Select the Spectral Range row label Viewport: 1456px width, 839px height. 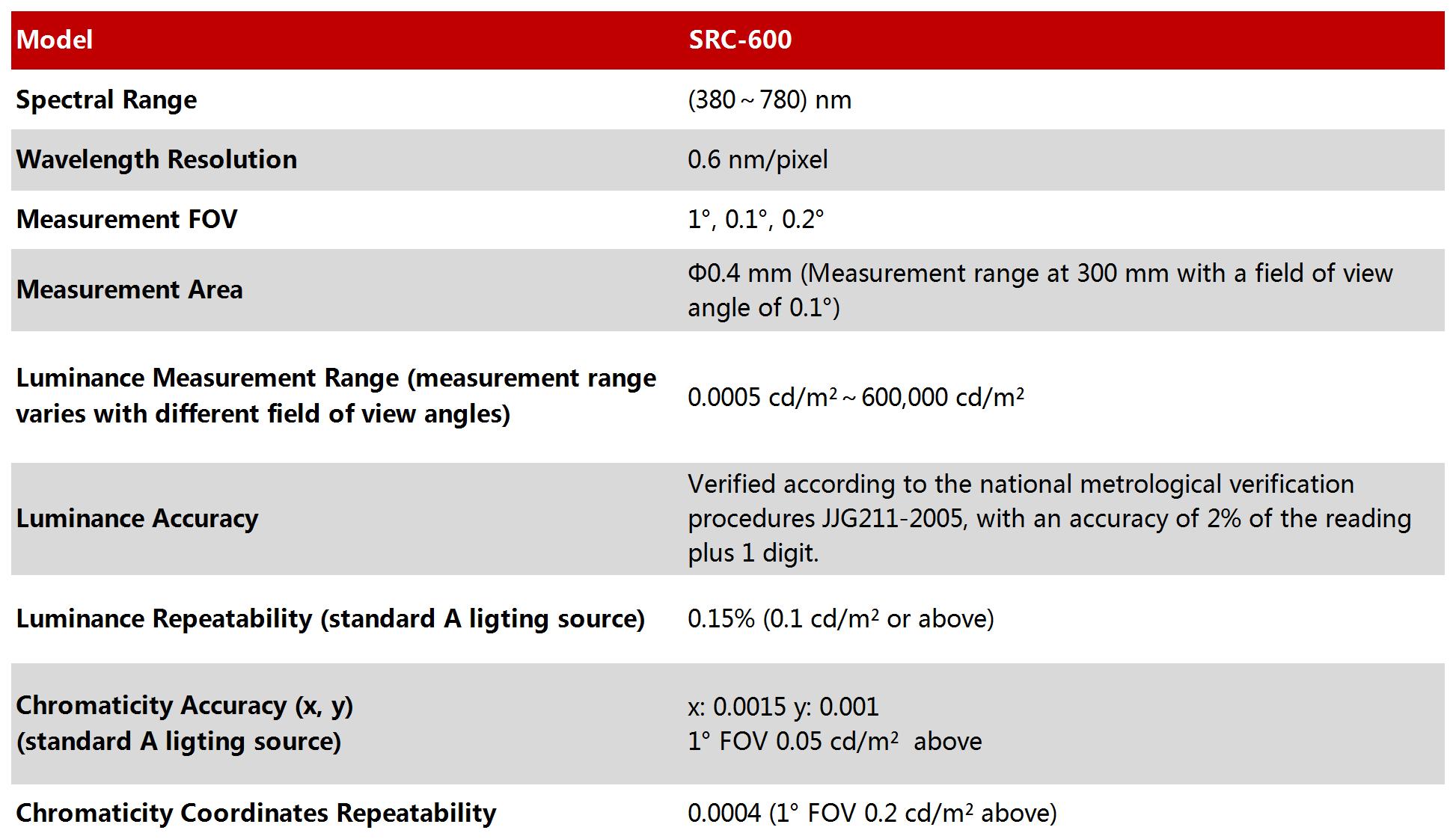[x=106, y=99]
